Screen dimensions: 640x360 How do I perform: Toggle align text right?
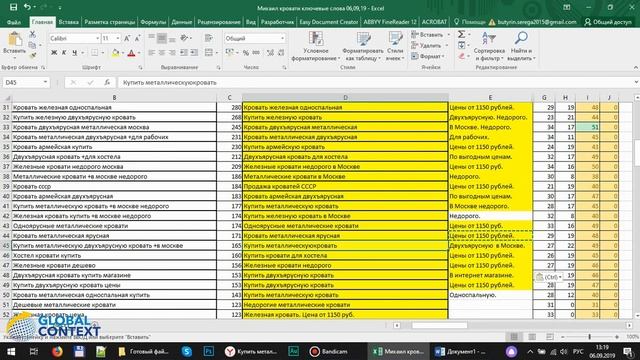(172, 53)
